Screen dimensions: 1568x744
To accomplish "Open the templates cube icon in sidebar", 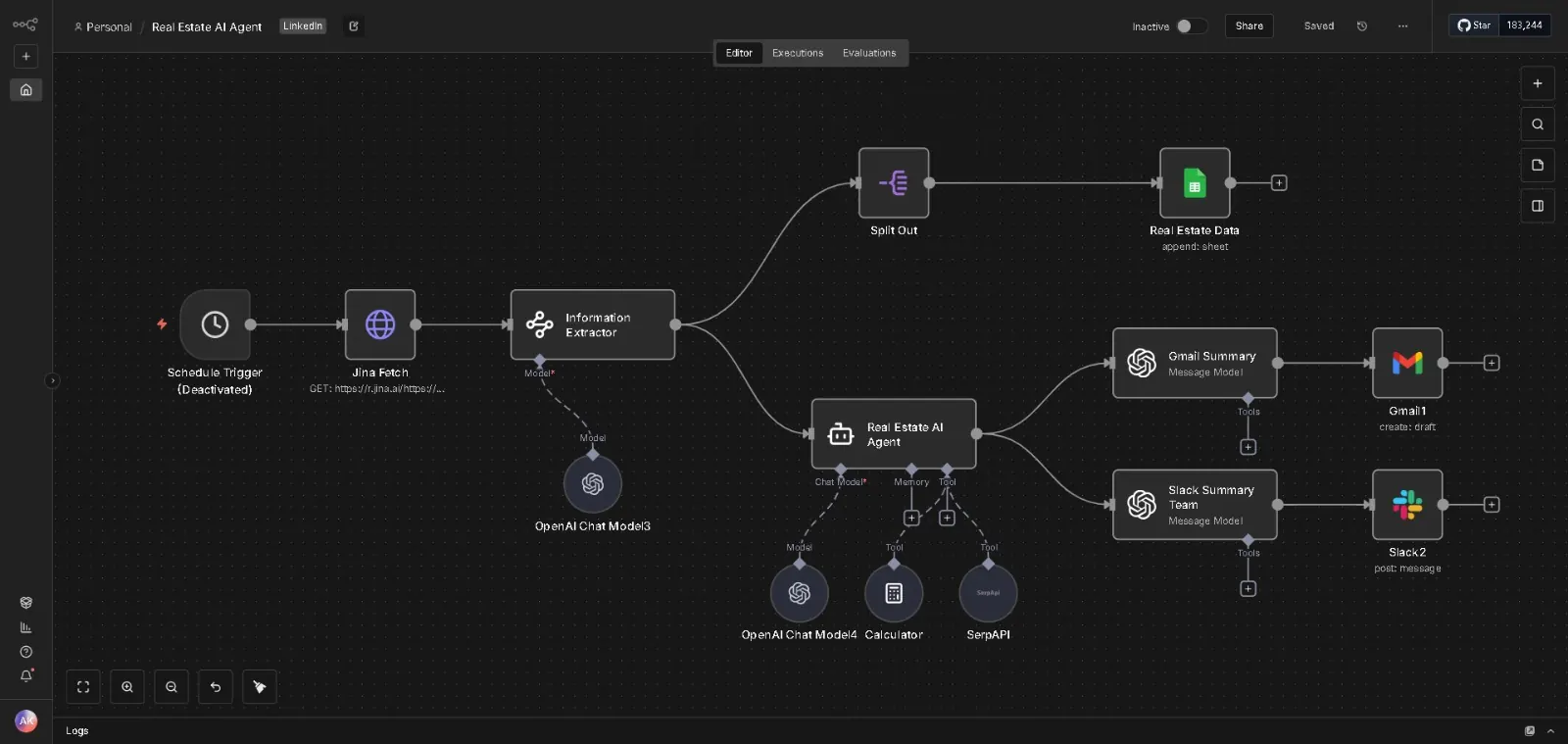I will coord(26,603).
